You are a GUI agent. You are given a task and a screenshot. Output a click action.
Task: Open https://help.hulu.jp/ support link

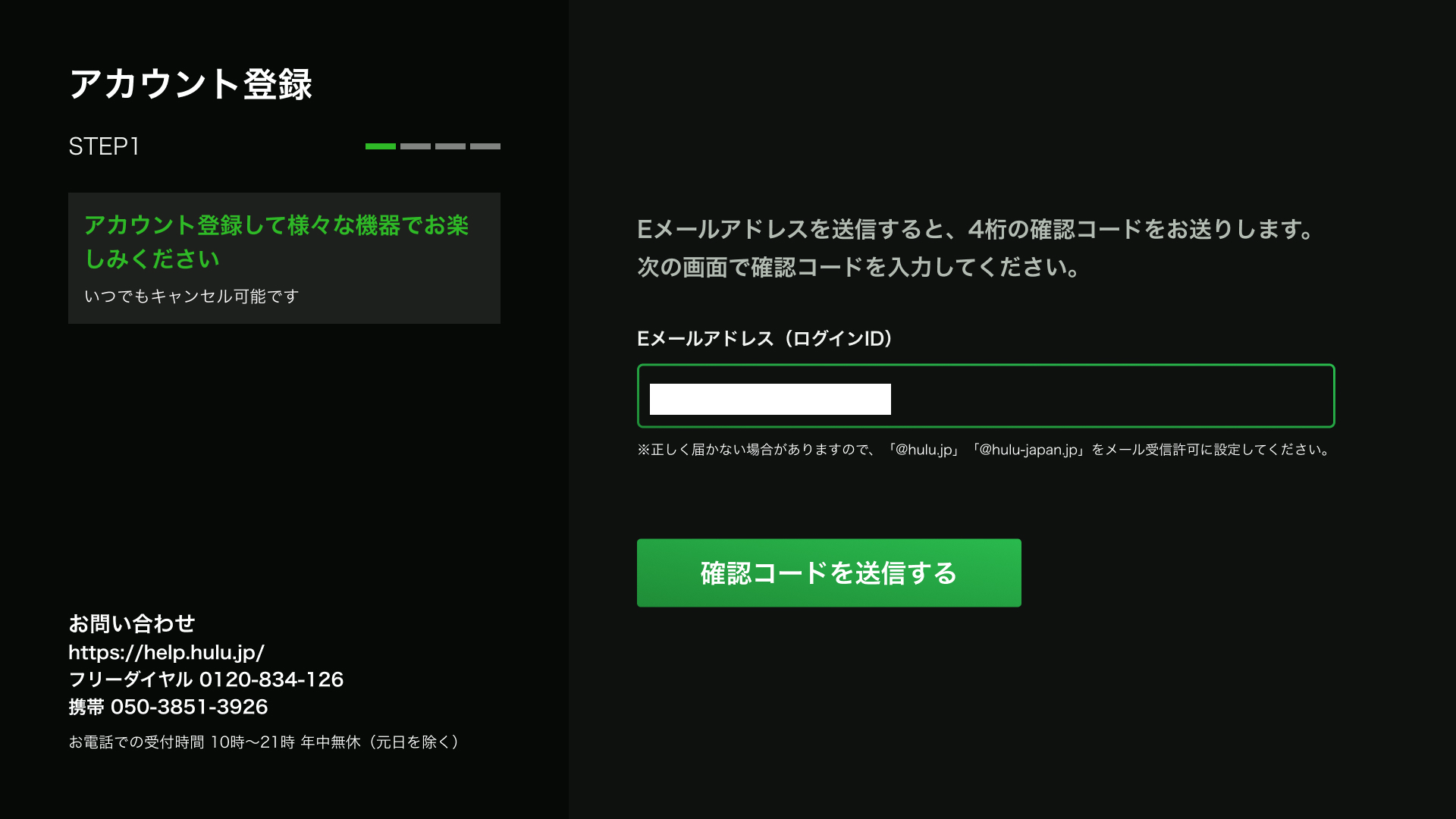click(x=166, y=652)
